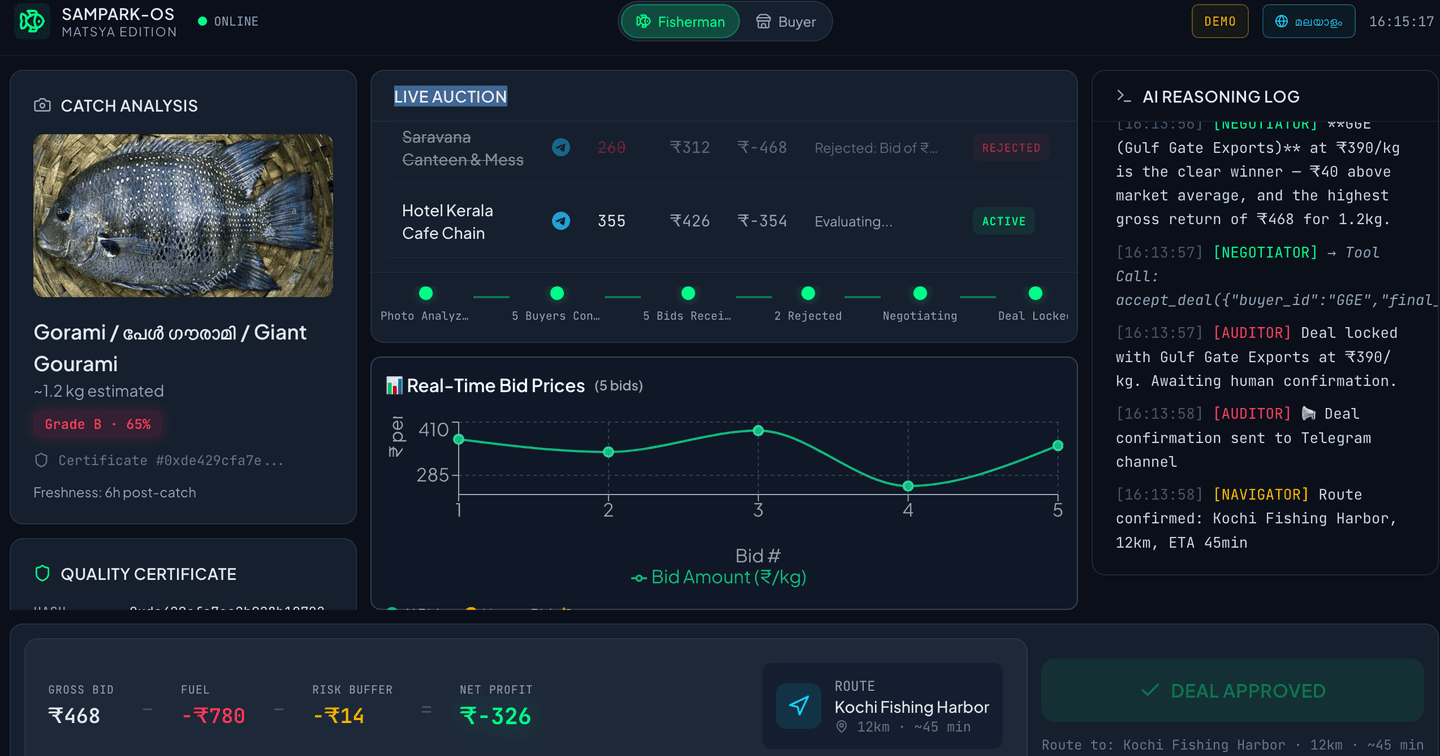Click the Giant Gourami catch photo
This screenshot has width=1440, height=756.
pyautogui.click(x=183, y=216)
